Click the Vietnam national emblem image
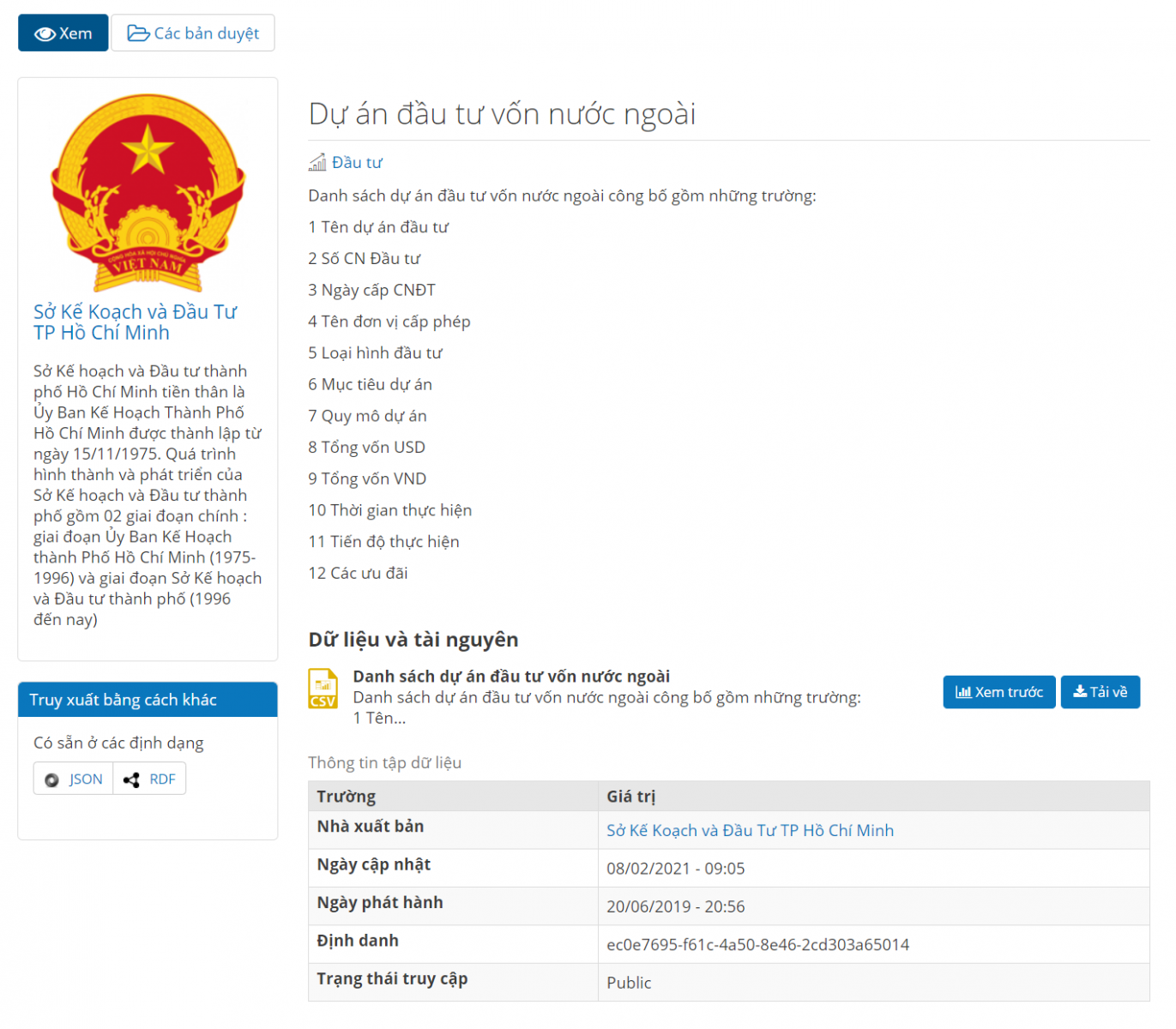Screen dimensions: 1176x1029 coord(148,192)
